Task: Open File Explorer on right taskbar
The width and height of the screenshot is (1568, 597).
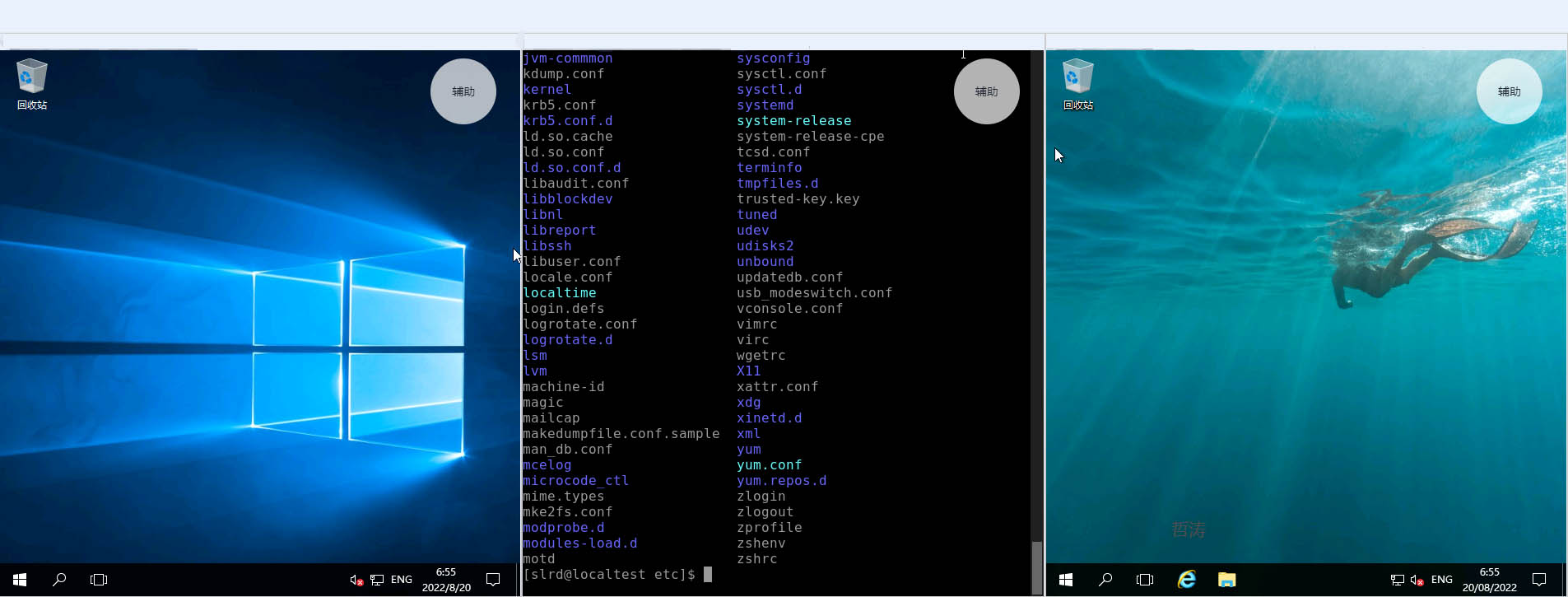Action: [x=1226, y=580]
